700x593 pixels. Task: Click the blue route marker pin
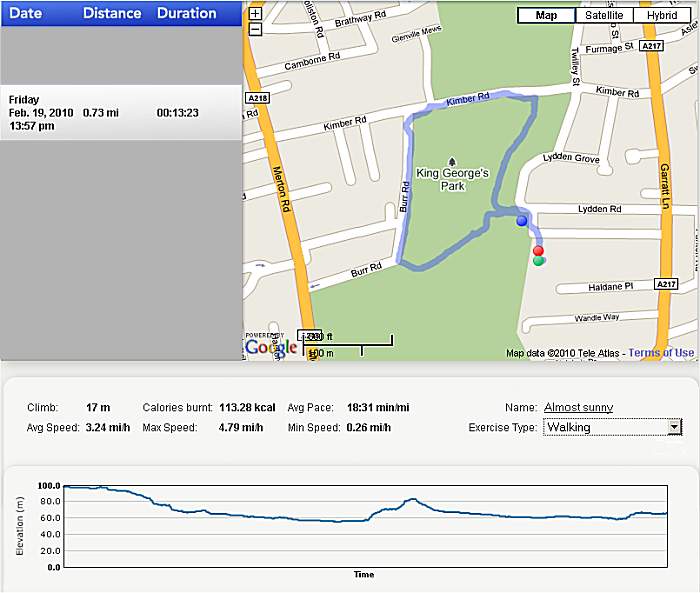(521, 221)
